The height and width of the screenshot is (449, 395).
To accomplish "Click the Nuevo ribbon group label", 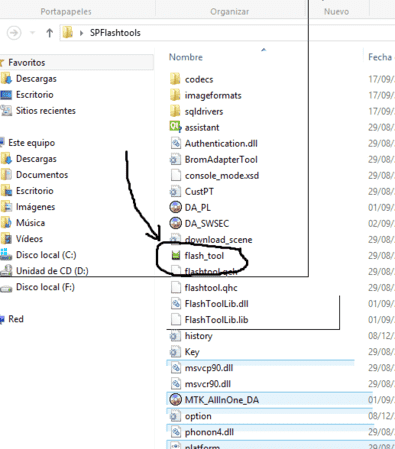I will tap(336, 12).
